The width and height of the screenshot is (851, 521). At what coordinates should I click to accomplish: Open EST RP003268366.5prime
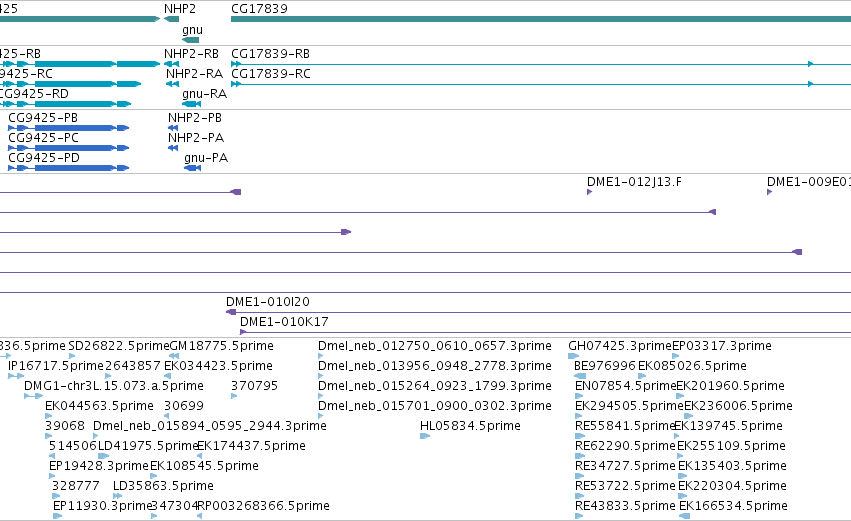pos(263,506)
